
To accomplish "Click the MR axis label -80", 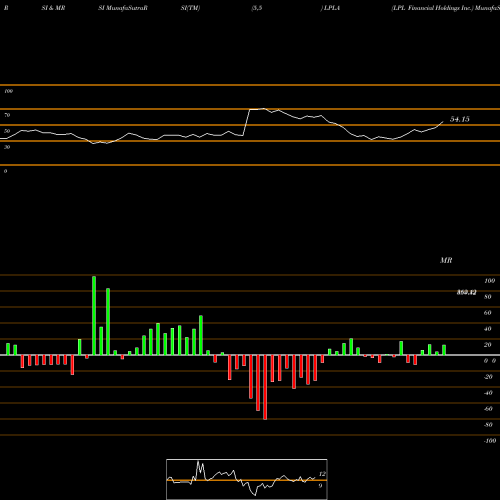I will [488, 425].
